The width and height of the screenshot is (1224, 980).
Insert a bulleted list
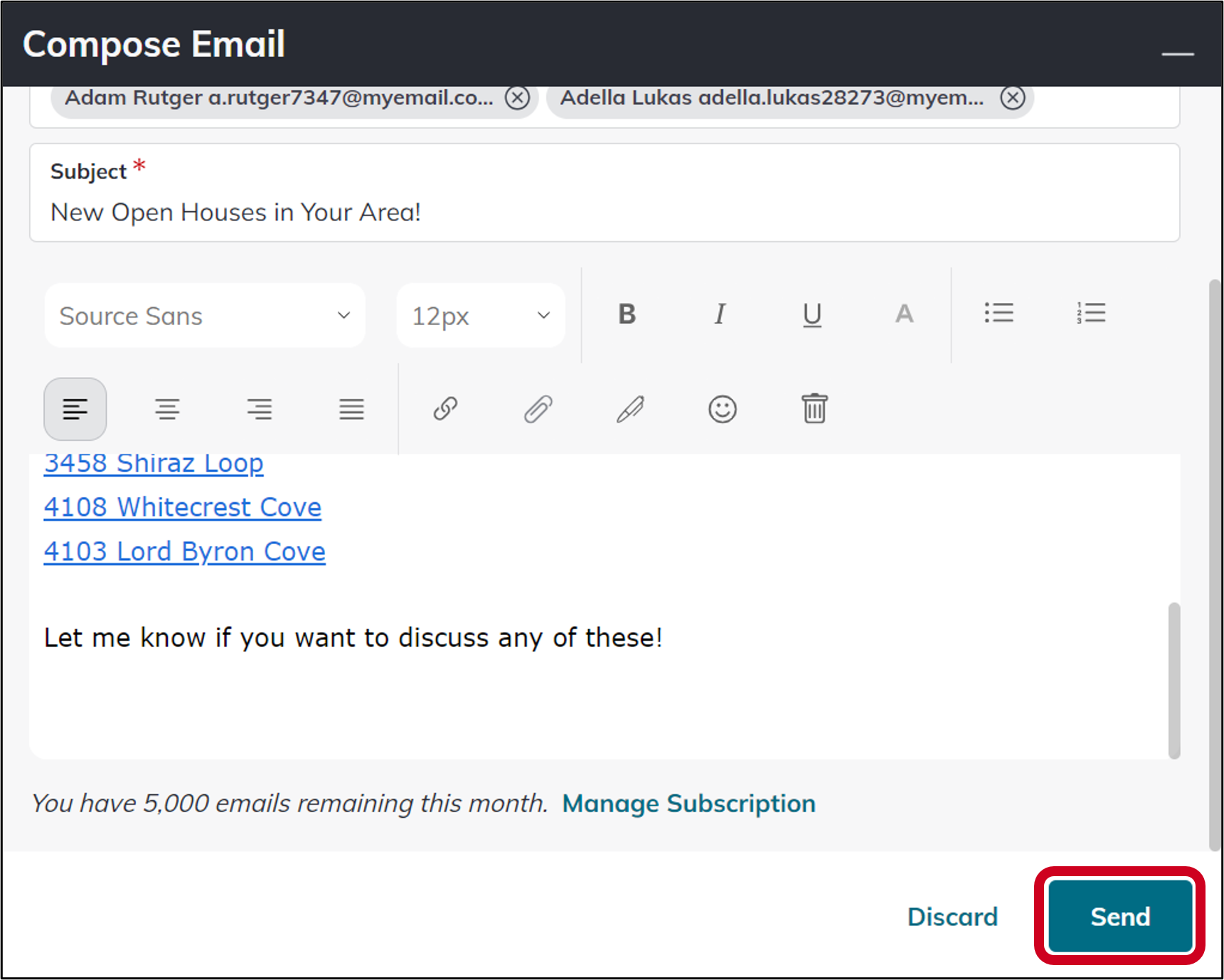click(999, 313)
